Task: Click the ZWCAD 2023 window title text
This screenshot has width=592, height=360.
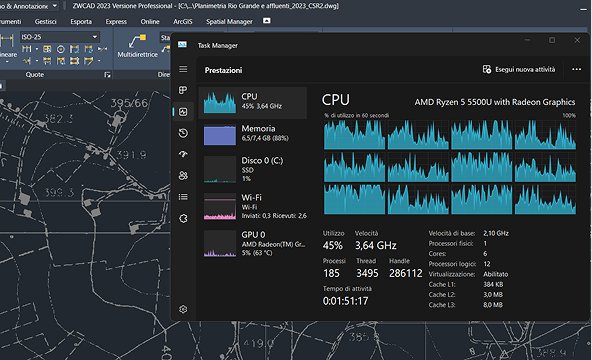Action: 206,6
